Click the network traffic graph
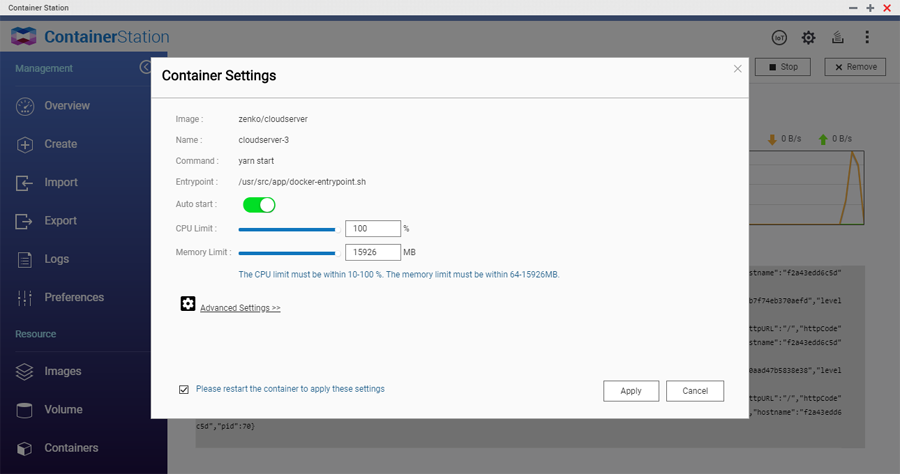The image size is (900, 474). click(x=806, y=188)
